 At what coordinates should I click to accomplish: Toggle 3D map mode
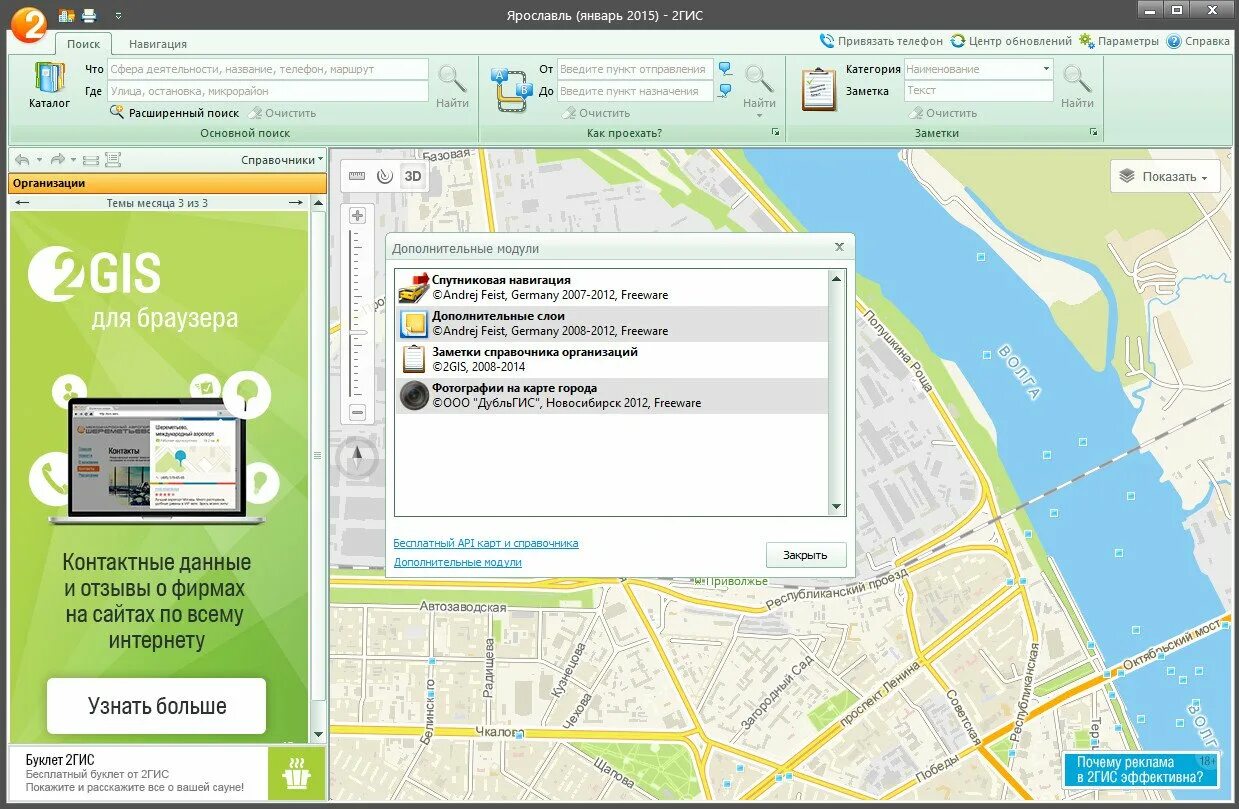413,177
